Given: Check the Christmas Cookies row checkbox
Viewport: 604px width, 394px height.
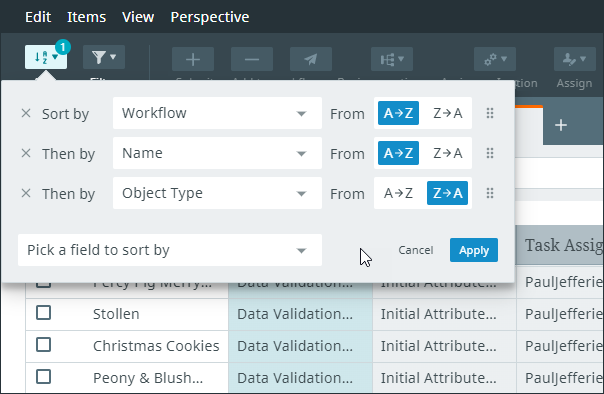Looking at the screenshot, I should 44,345.
